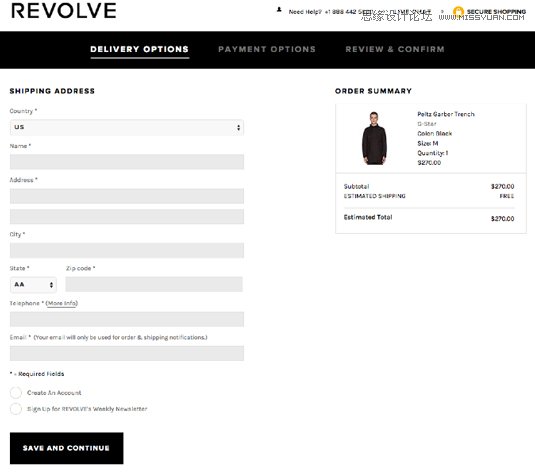This screenshot has height=474, width=535.
Task: Toggle the Create An Account option
Action: 16,393
